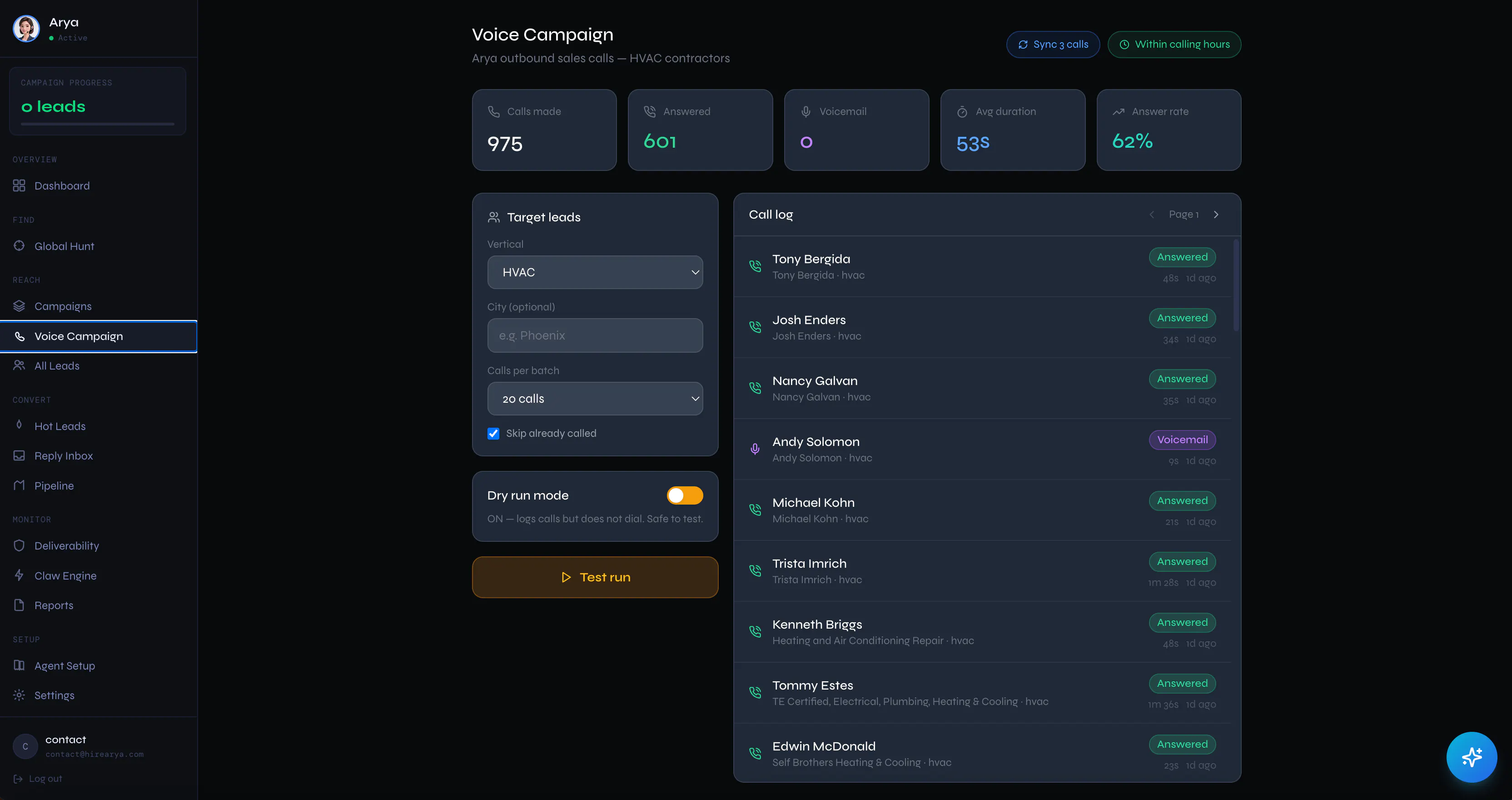
Task: Click the 975 Calls made value
Action: pyautogui.click(x=505, y=144)
